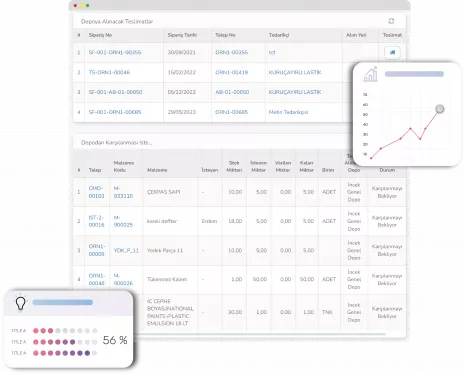The width and height of the screenshot is (465, 375).
Task: Click the İsteyen column header
Action: [210, 170]
